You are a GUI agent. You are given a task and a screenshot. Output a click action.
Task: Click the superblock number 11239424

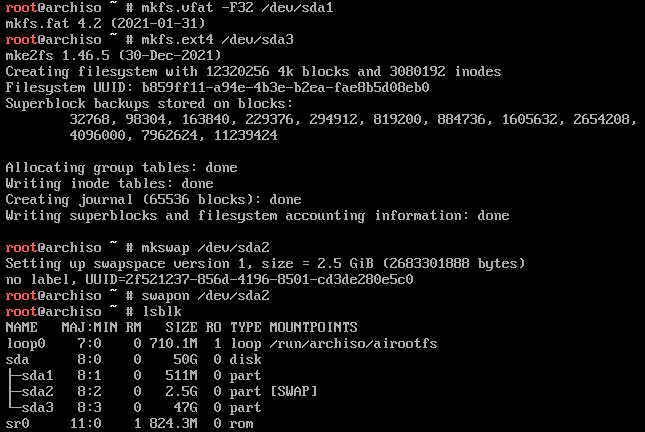[246, 135]
